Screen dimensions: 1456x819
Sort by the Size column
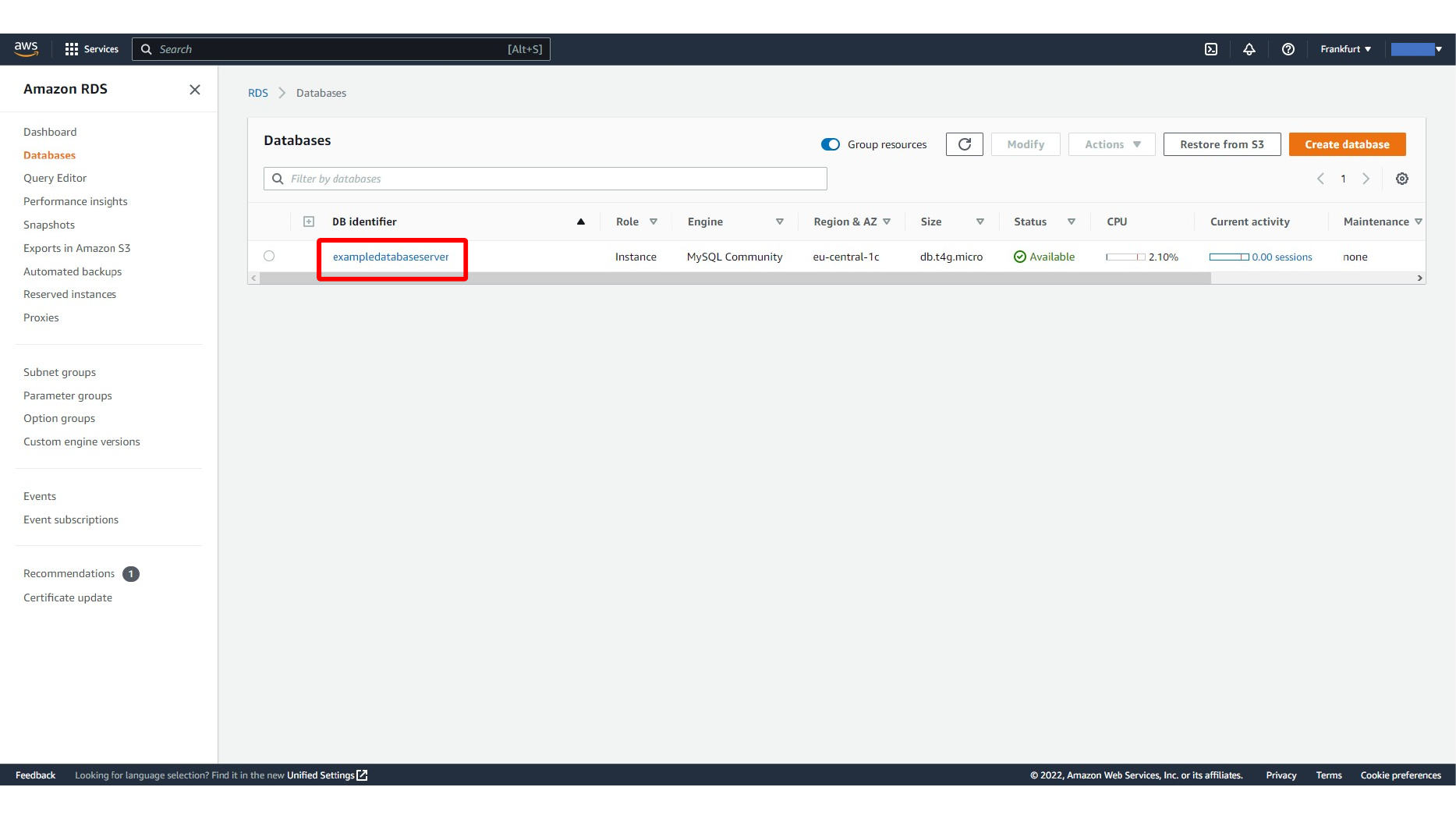click(980, 222)
